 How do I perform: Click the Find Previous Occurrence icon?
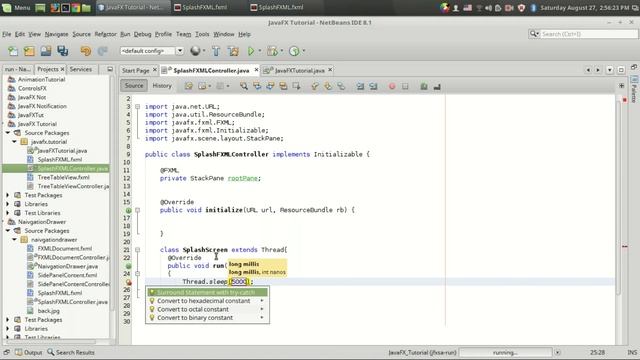(257, 86)
